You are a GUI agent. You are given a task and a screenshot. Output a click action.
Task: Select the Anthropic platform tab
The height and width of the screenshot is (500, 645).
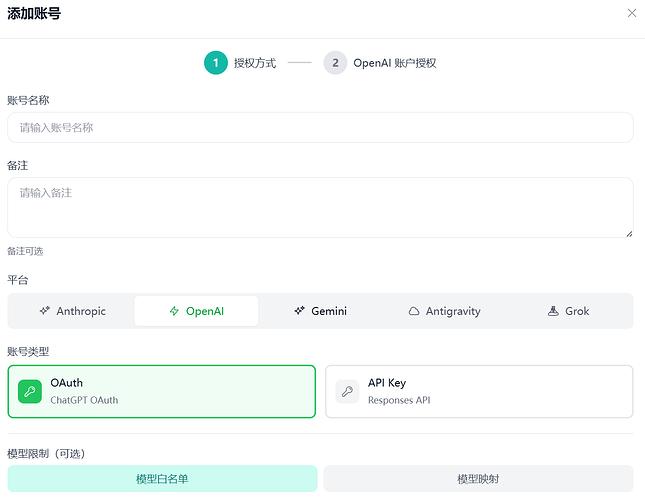tap(73, 311)
